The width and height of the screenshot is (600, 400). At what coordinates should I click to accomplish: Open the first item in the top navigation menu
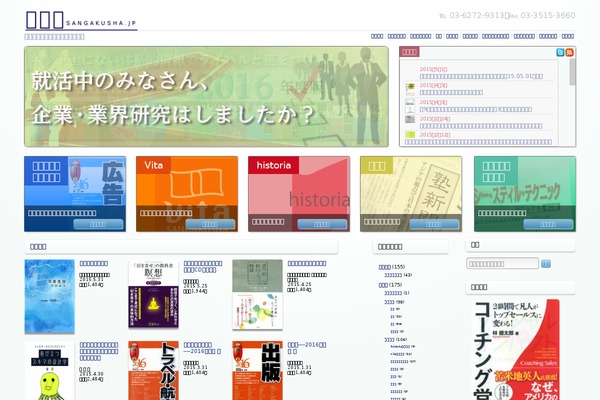pos(377,36)
